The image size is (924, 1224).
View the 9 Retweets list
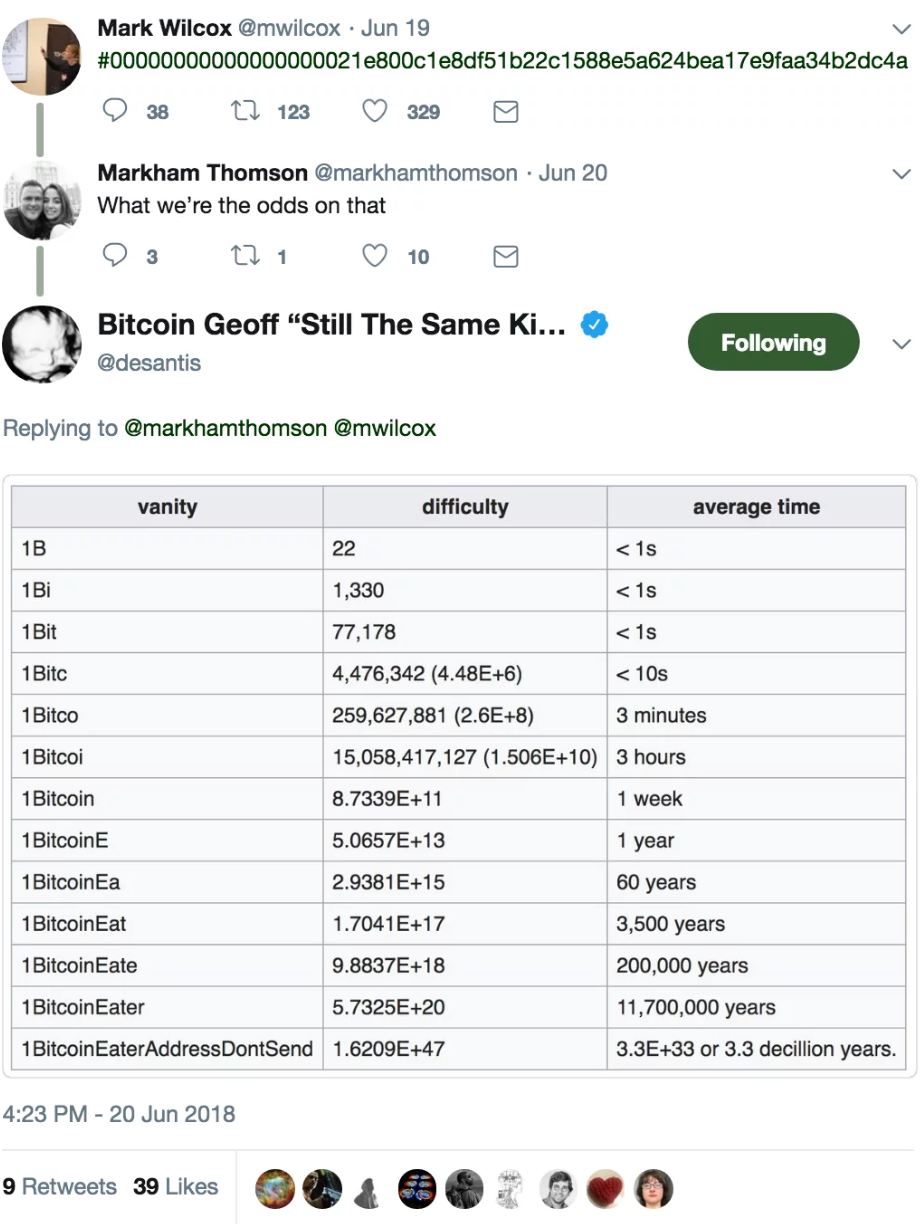click(x=60, y=1187)
